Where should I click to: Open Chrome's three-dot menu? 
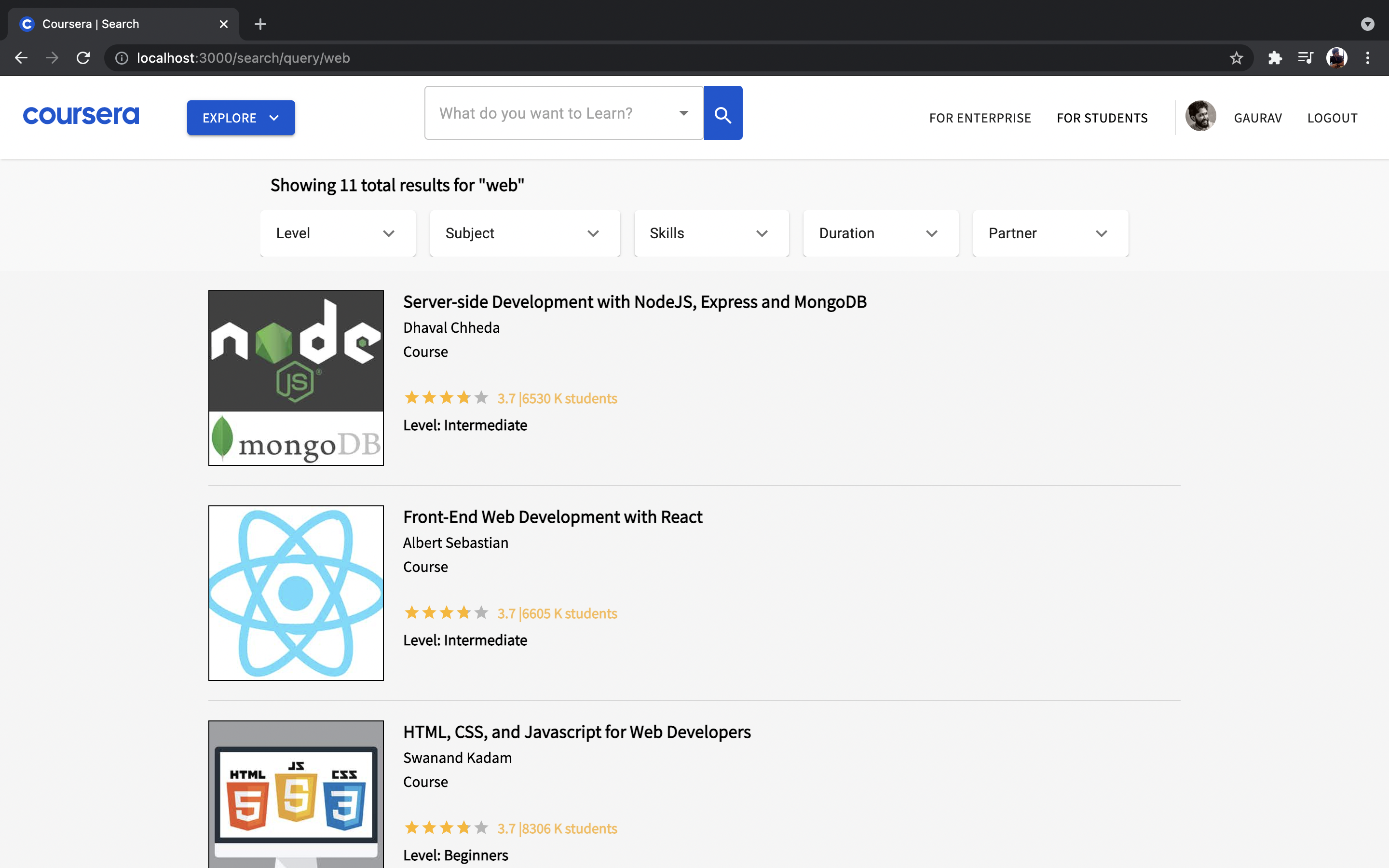tap(1368, 58)
